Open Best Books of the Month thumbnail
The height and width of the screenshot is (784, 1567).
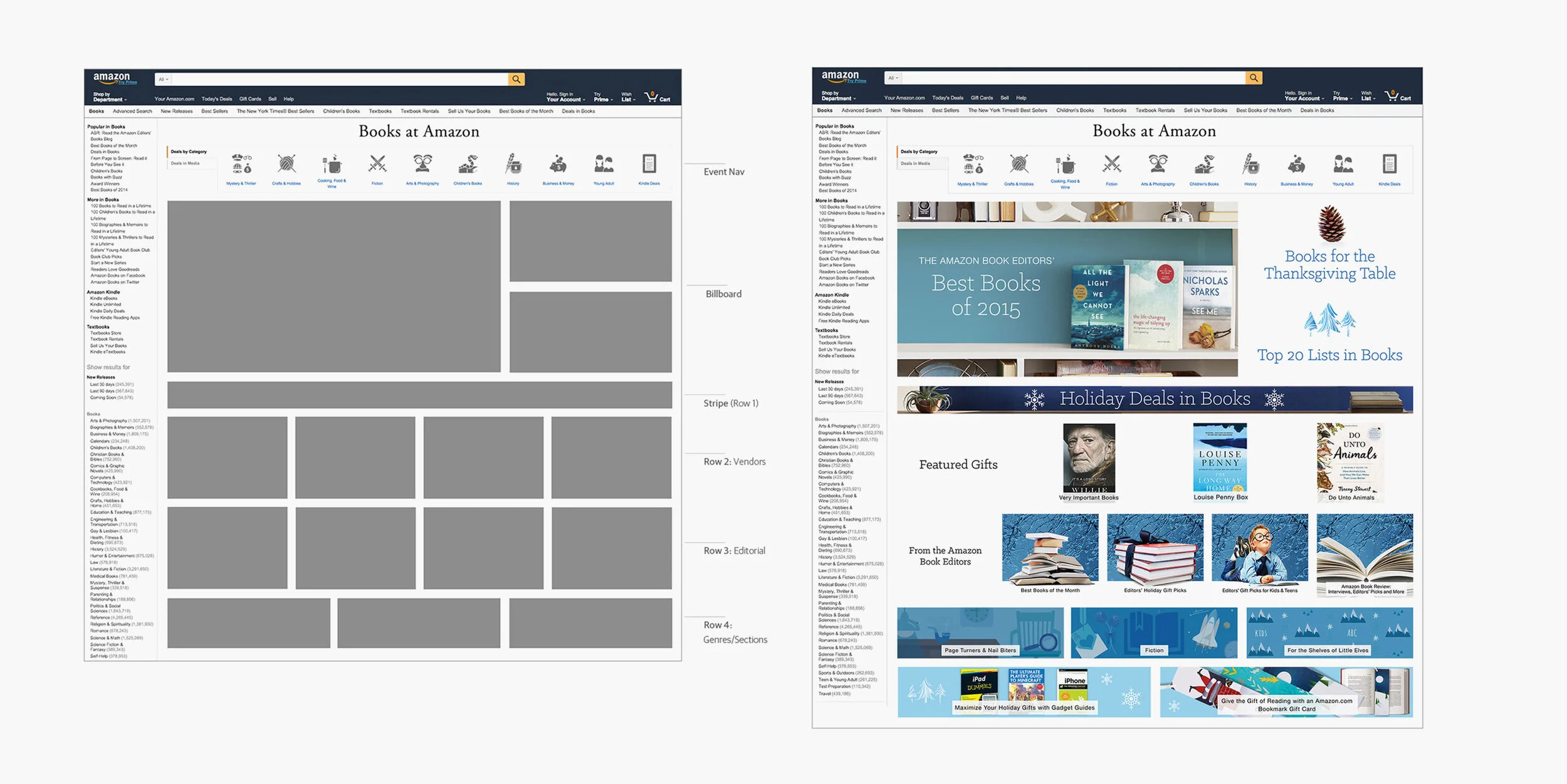pyautogui.click(x=1050, y=550)
